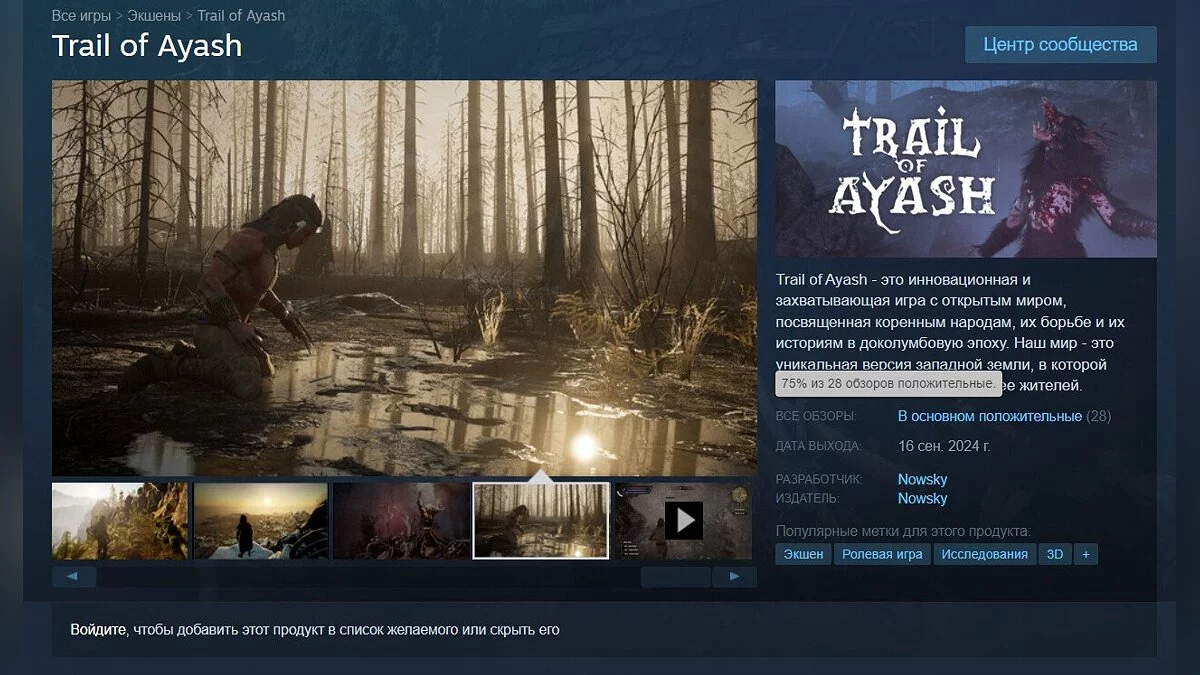Select the highlighted forest swamp thumbnail

(x=541, y=520)
